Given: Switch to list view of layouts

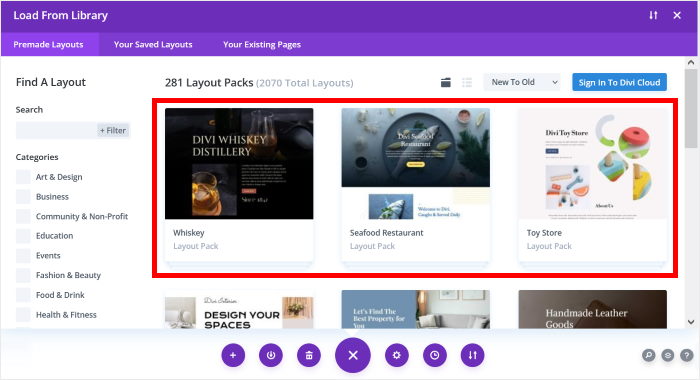Looking at the screenshot, I should click(x=467, y=82).
